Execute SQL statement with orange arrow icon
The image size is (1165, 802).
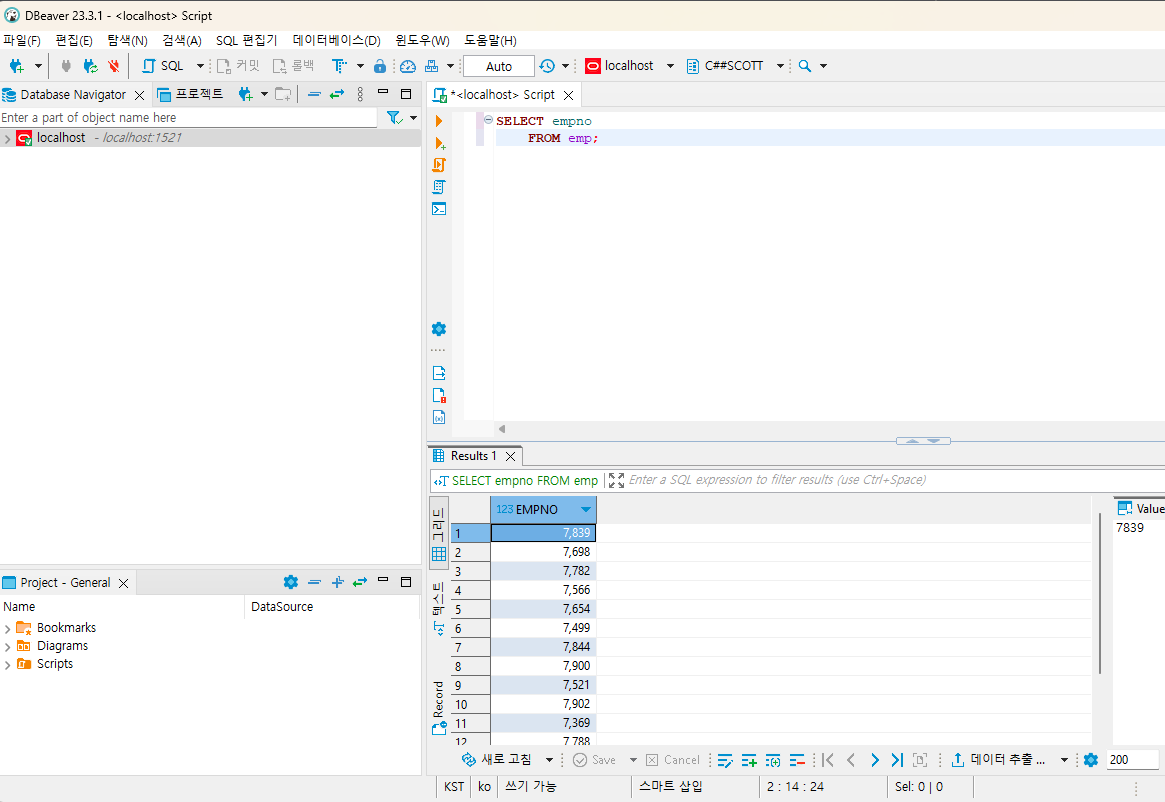438,121
